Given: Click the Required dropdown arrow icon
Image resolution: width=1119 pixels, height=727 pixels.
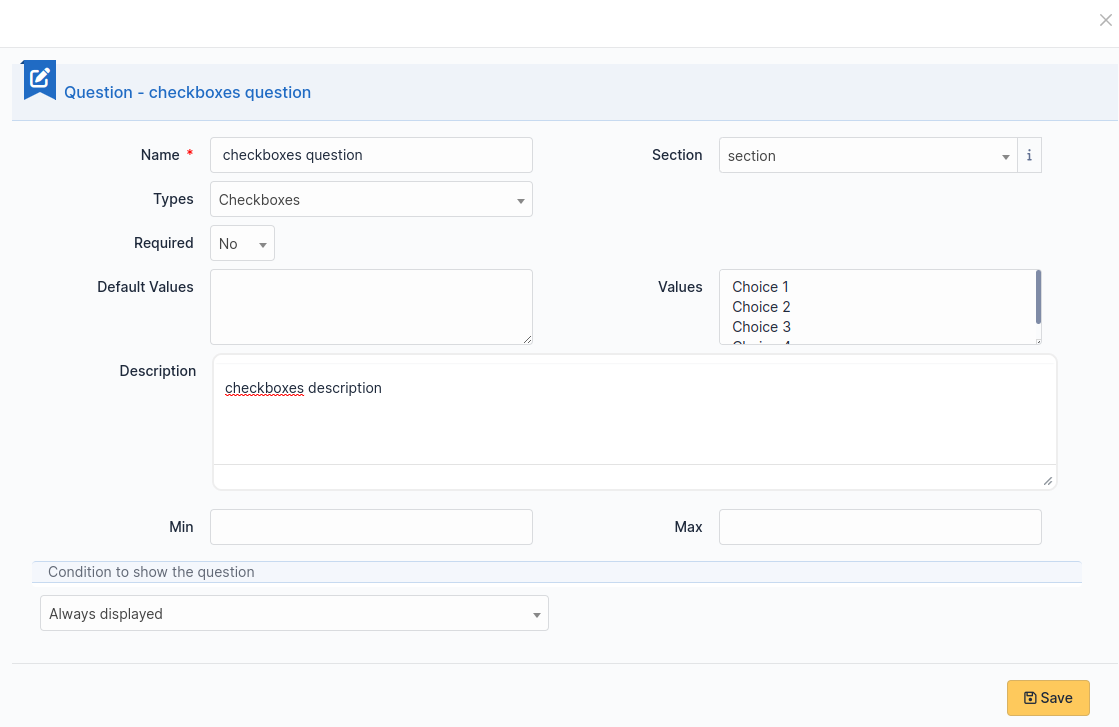Looking at the screenshot, I should 263,243.
